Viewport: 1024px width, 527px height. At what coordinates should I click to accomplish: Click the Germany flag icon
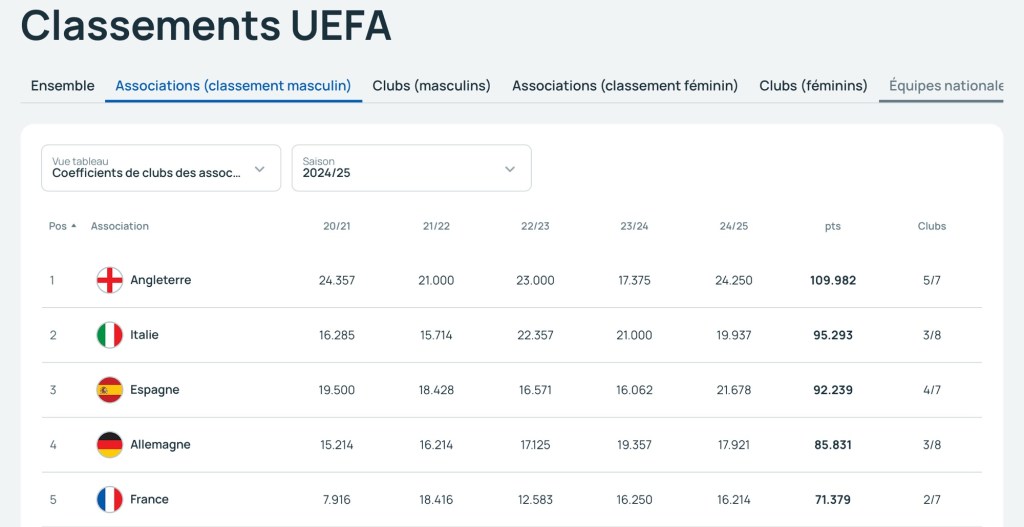(x=109, y=445)
